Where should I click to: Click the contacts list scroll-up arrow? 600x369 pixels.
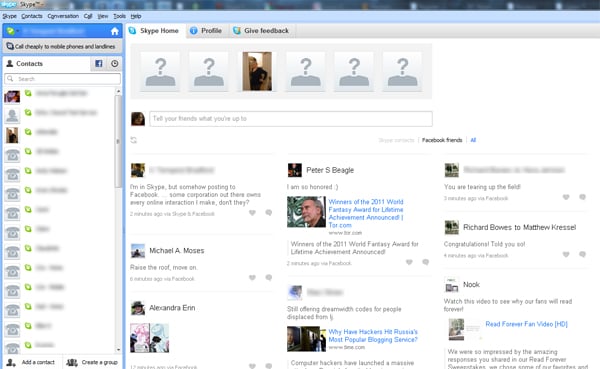(x=118, y=91)
